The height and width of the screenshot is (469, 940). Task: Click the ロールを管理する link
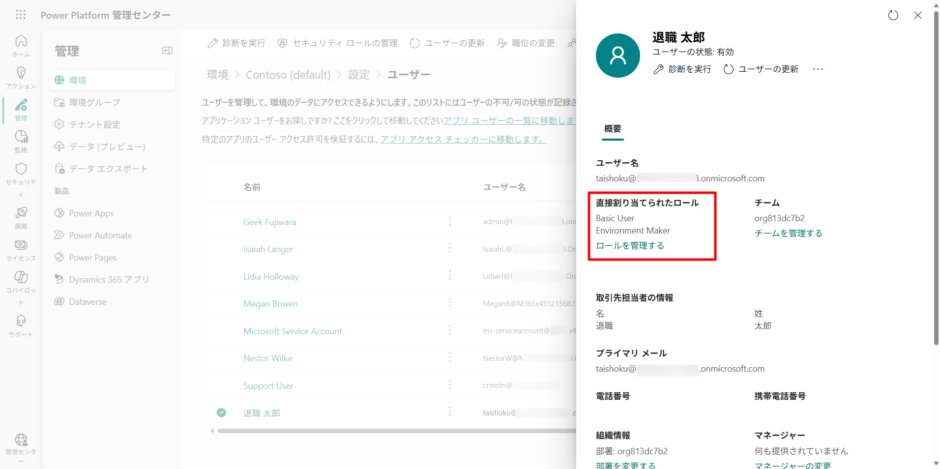(x=630, y=245)
